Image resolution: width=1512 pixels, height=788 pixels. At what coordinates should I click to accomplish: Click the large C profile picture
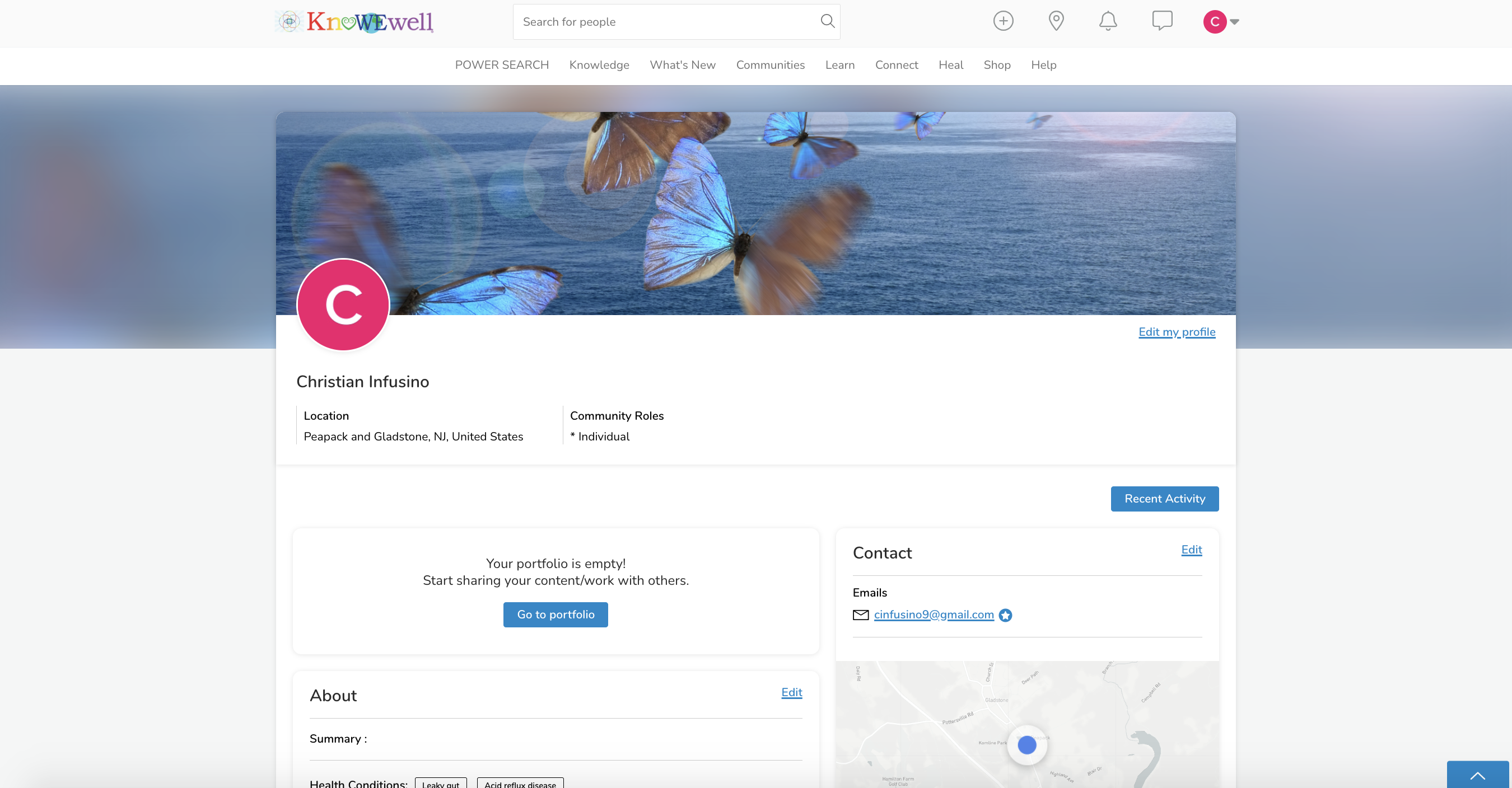click(343, 304)
